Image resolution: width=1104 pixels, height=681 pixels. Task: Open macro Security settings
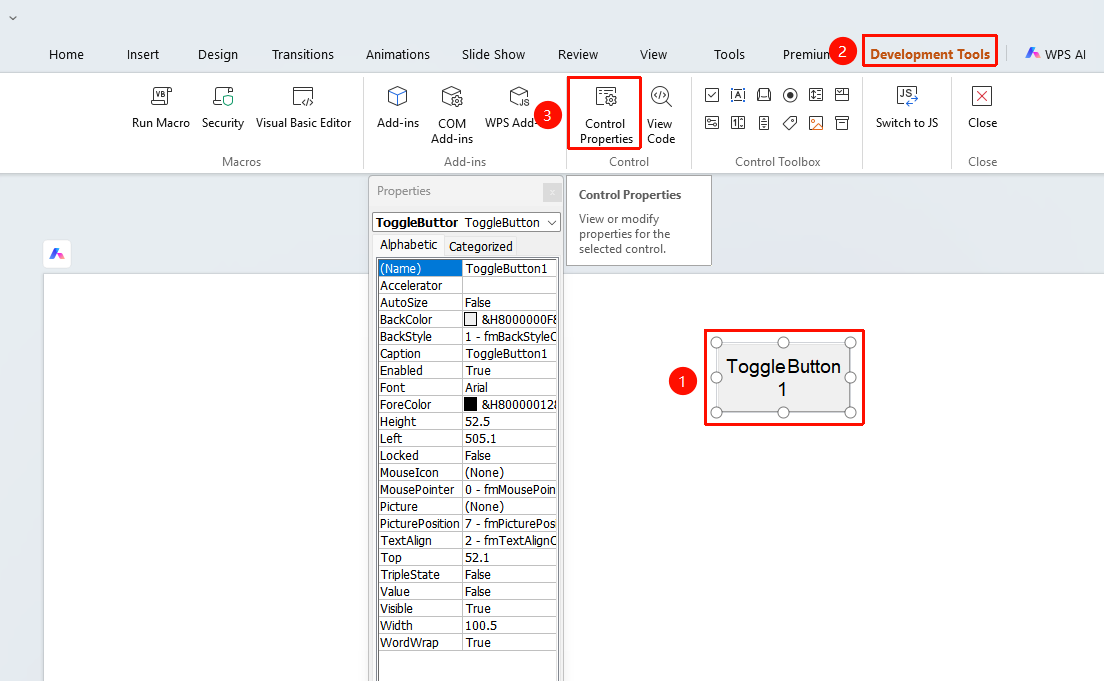point(222,107)
